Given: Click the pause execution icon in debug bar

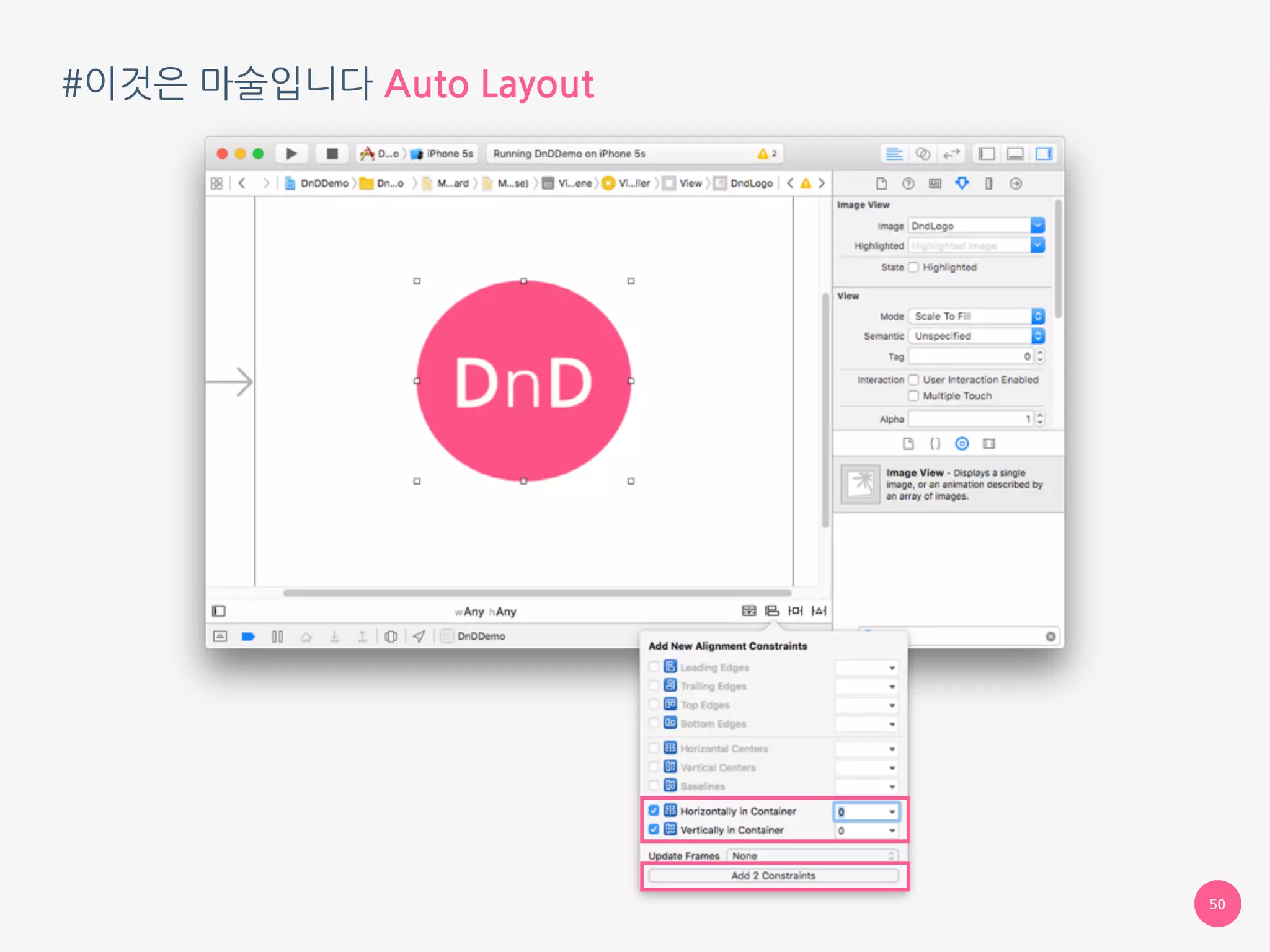Looking at the screenshot, I should [277, 637].
